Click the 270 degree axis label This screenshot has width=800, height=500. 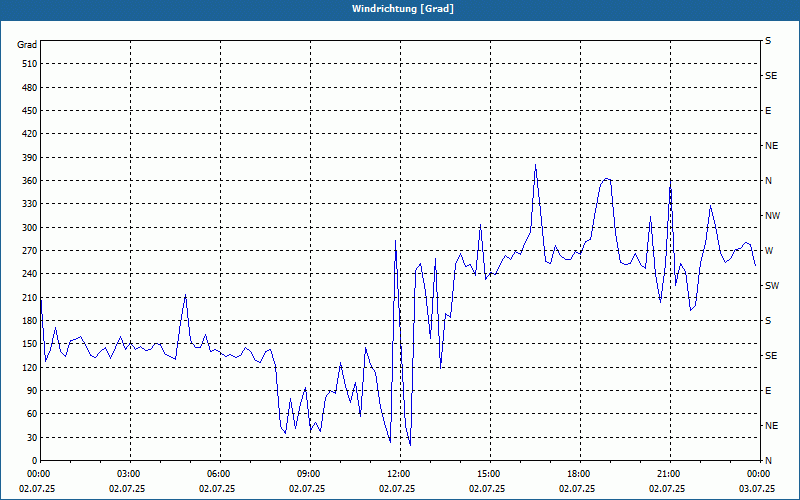tap(30, 251)
